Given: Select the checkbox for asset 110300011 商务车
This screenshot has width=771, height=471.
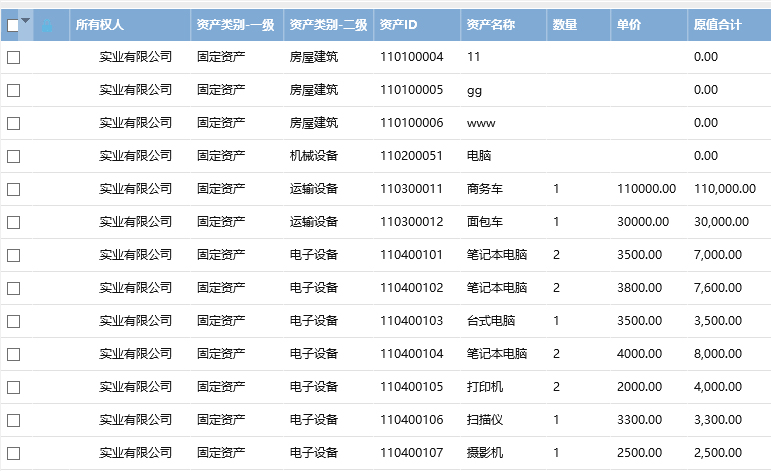Looking at the screenshot, I should pyautogui.click(x=14, y=189).
